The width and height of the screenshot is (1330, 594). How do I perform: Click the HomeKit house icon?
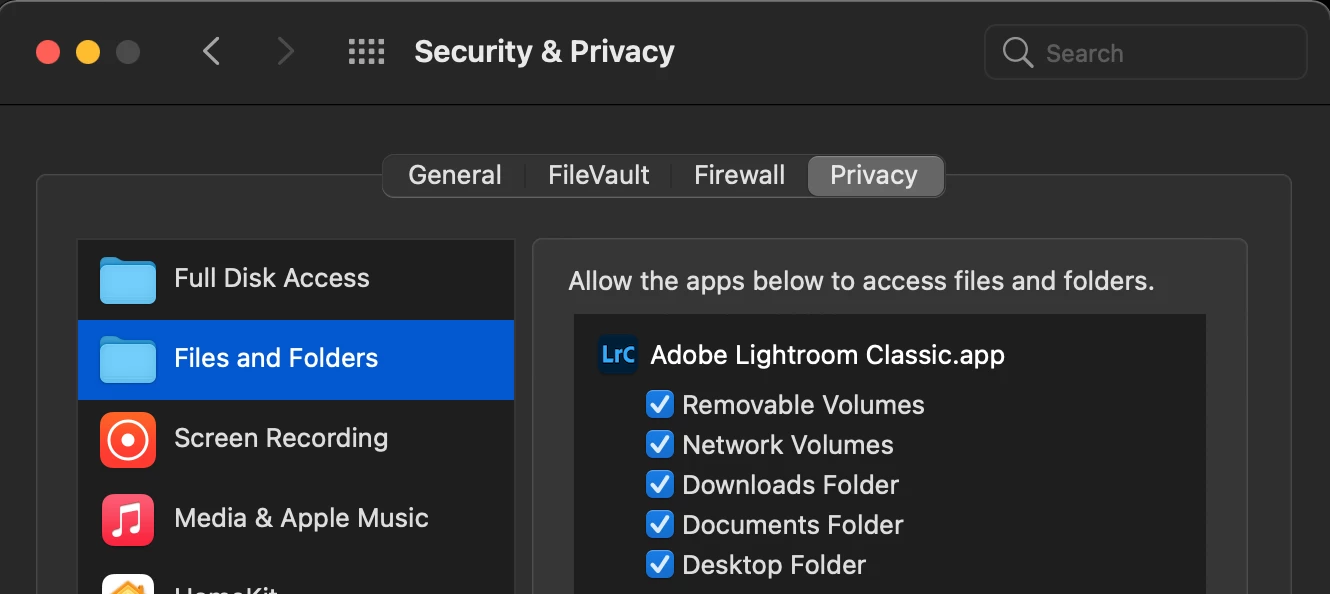pos(128,585)
